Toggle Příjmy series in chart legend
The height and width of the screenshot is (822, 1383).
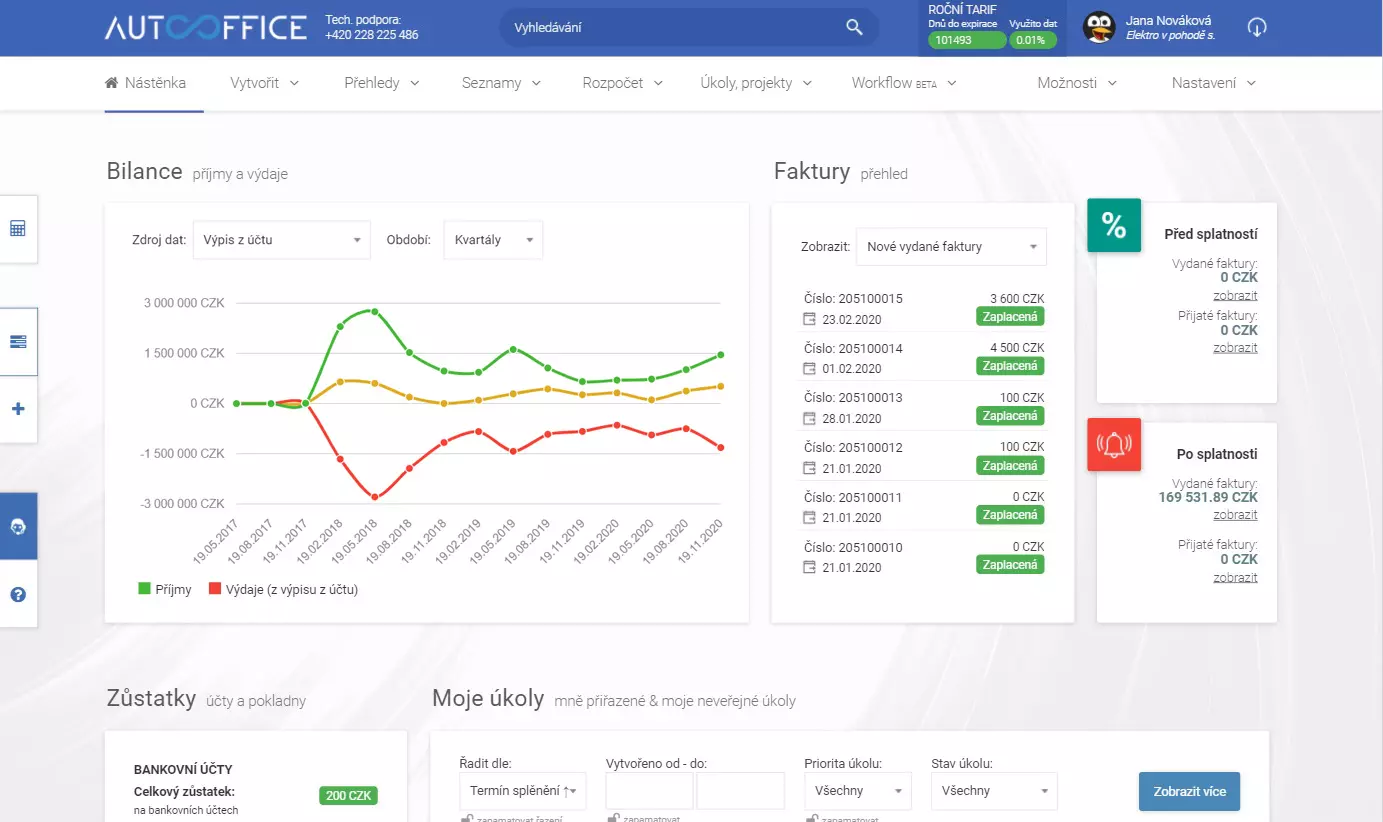(165, 589)
